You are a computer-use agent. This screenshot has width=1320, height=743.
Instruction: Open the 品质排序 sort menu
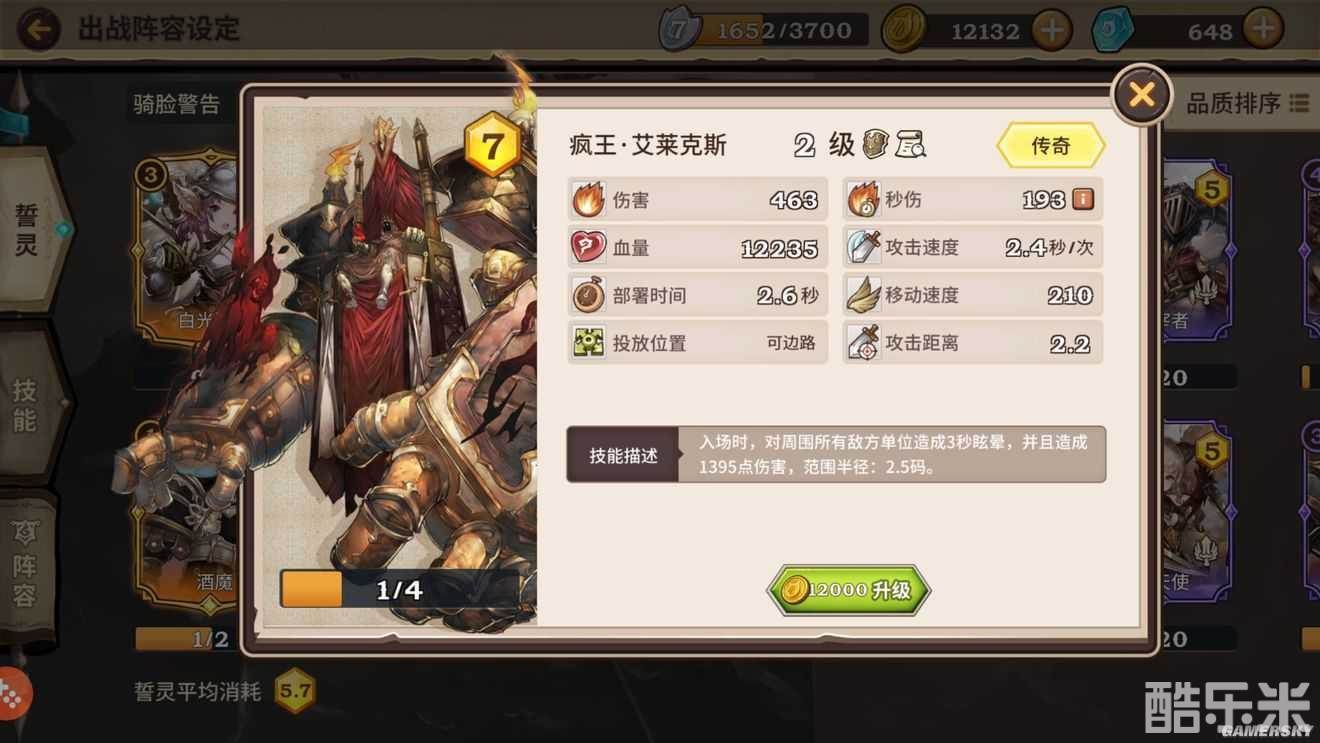[x=1247, y=103]
